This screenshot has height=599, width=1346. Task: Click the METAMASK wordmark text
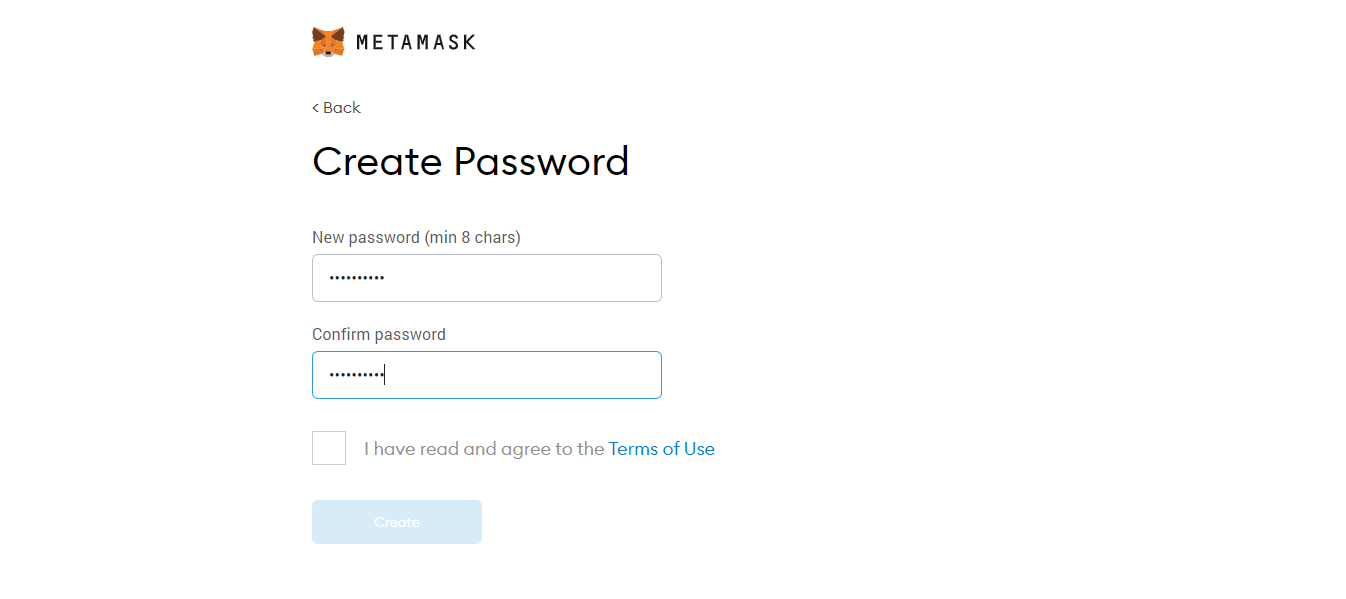(x=416, y=42)
